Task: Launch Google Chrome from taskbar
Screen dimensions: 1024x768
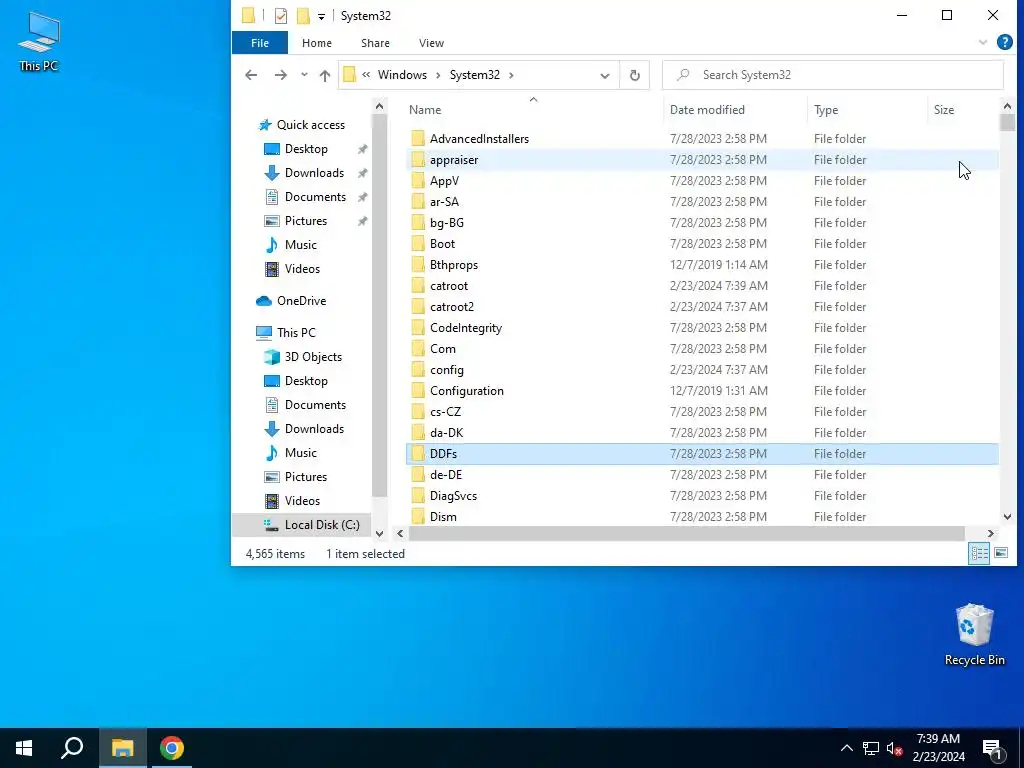Action: click(172, 748)
